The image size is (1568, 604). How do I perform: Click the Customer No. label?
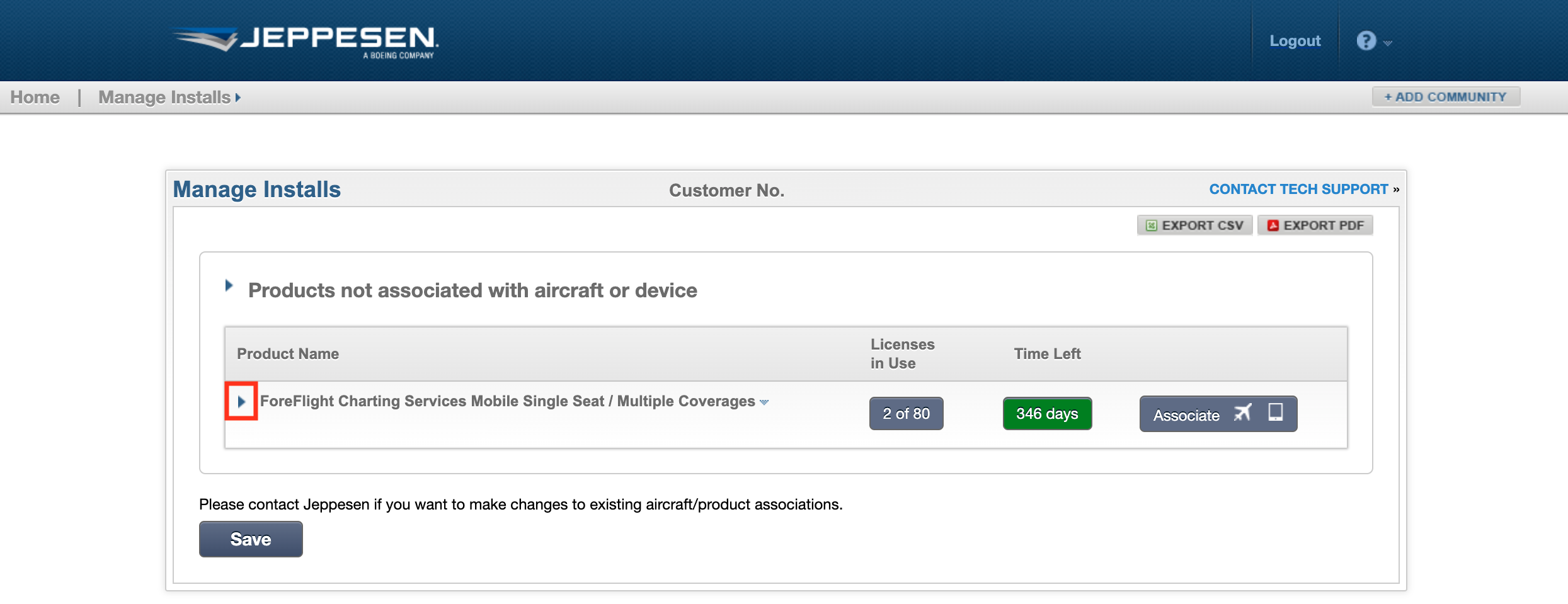click(x=726, y=190)
